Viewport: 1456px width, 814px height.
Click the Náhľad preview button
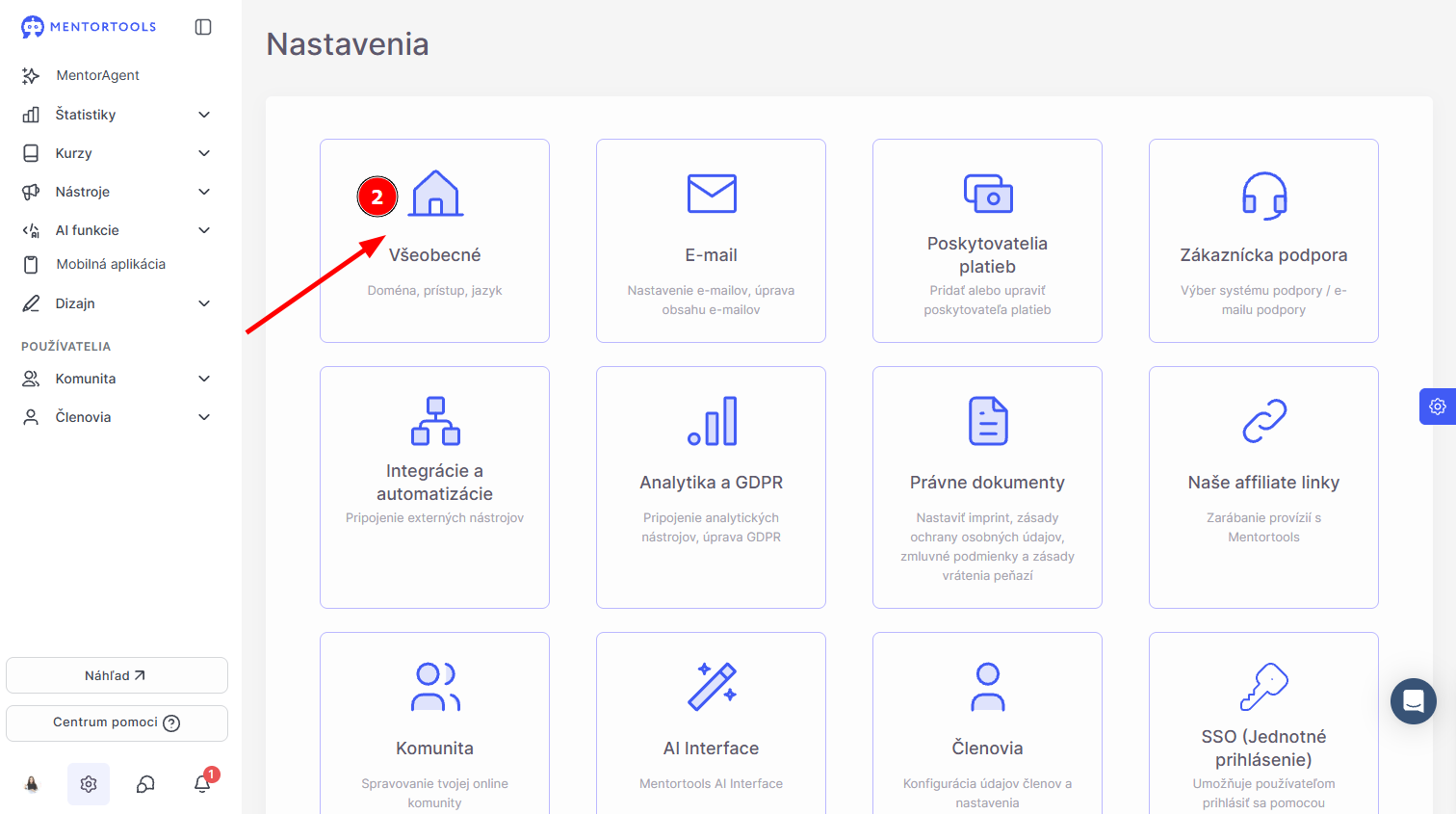click(117, 675)
